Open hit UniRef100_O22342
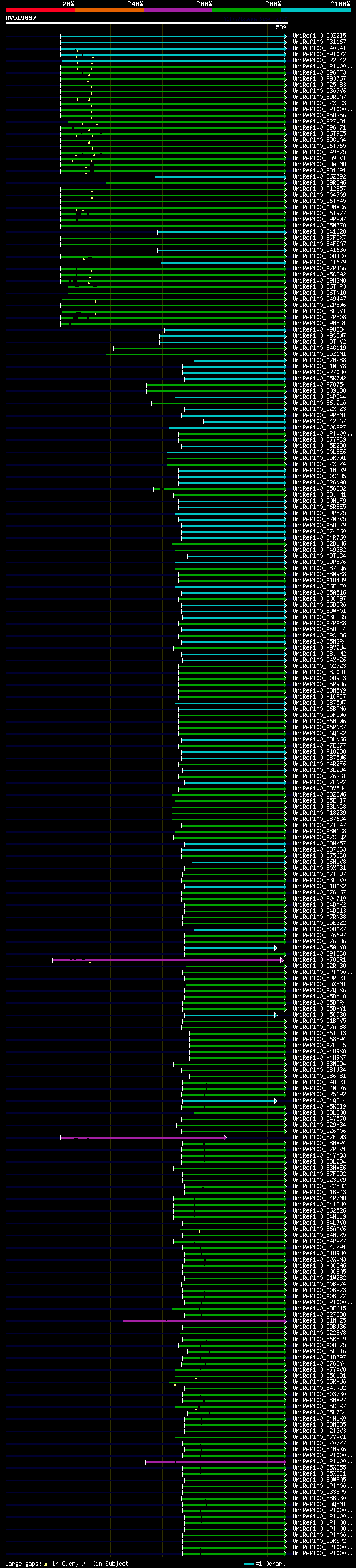 click(x=319, y=60)
